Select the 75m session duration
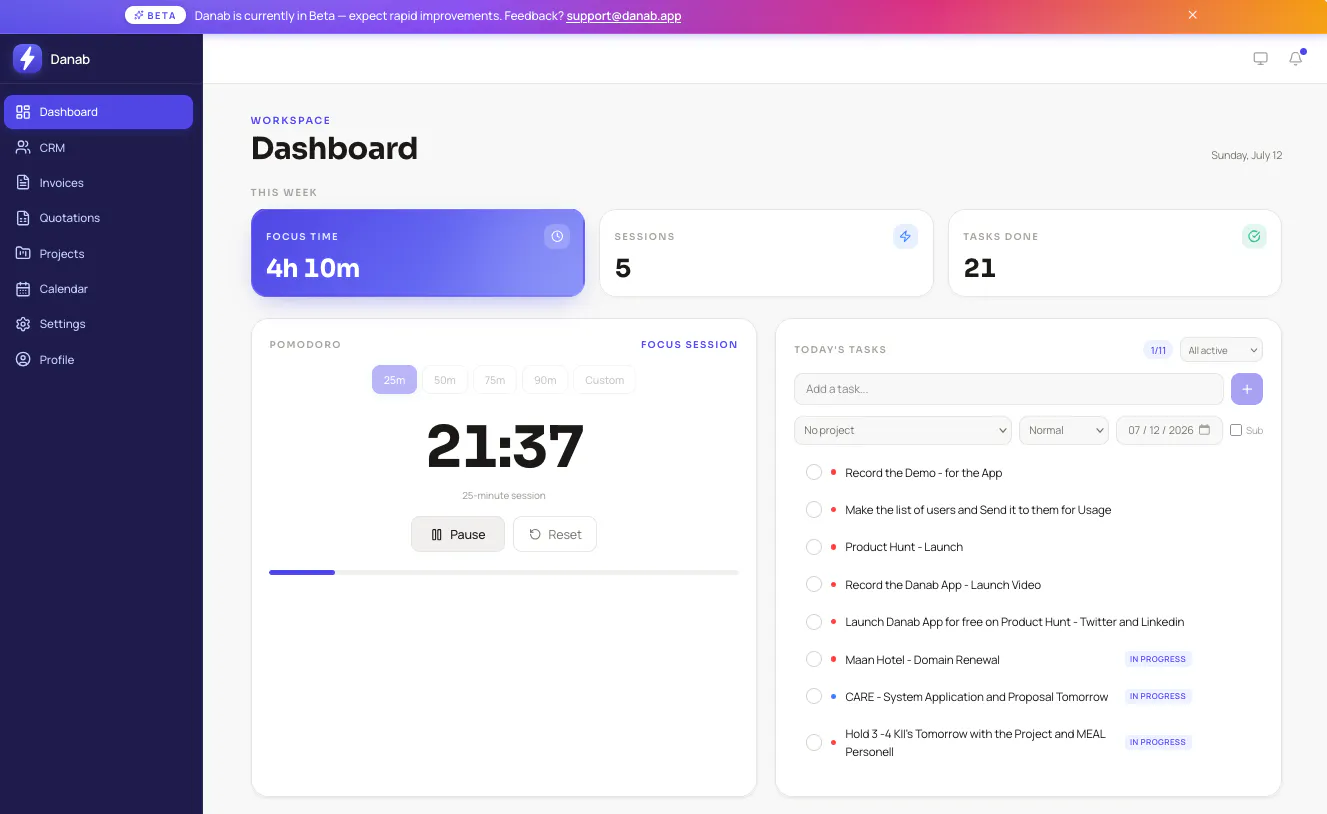 (495, 380)
